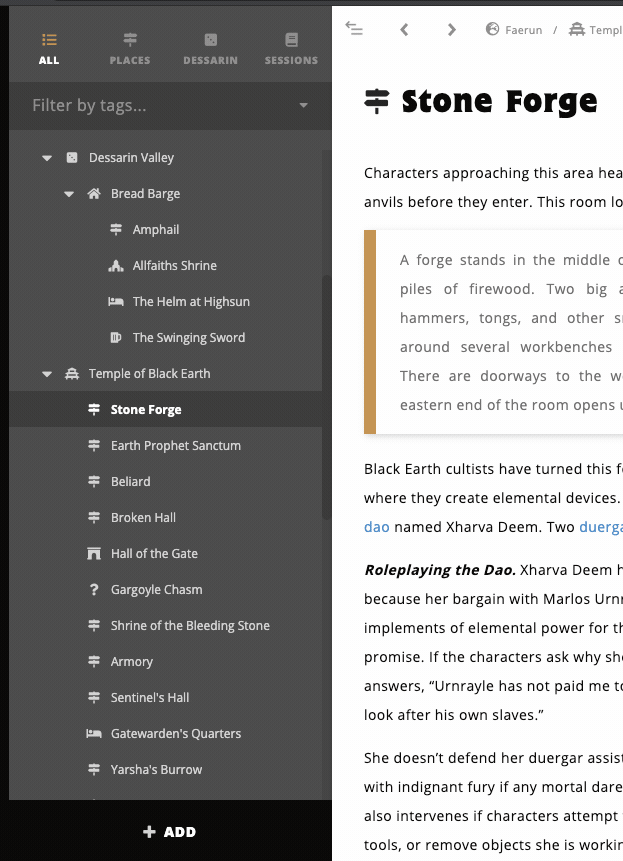Click the bed icon beside The Helm at Highsun
This screenshot has width=623, height=861.
116,301
